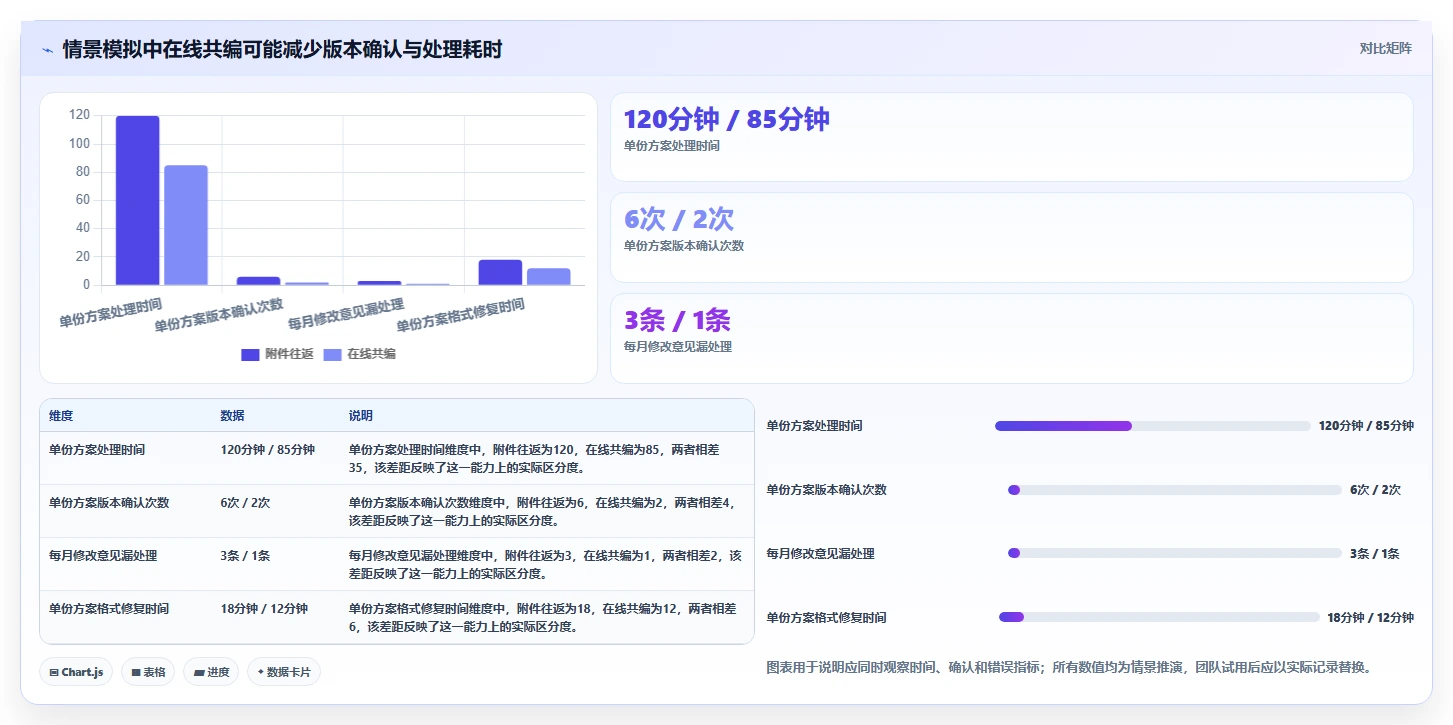
Task: Click the 单份方案格式修复时间 progress bar
Action: click(1159, 617)
